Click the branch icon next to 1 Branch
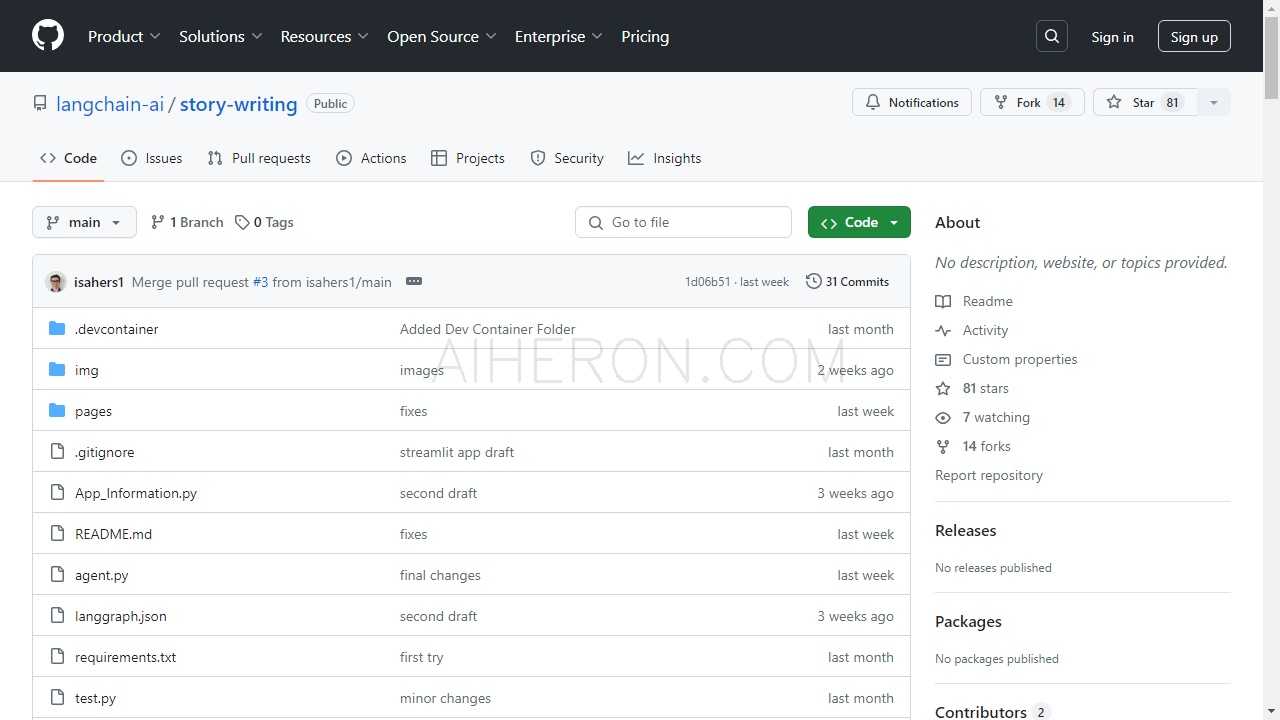The image size is (1280, 720). pos(158,222)
